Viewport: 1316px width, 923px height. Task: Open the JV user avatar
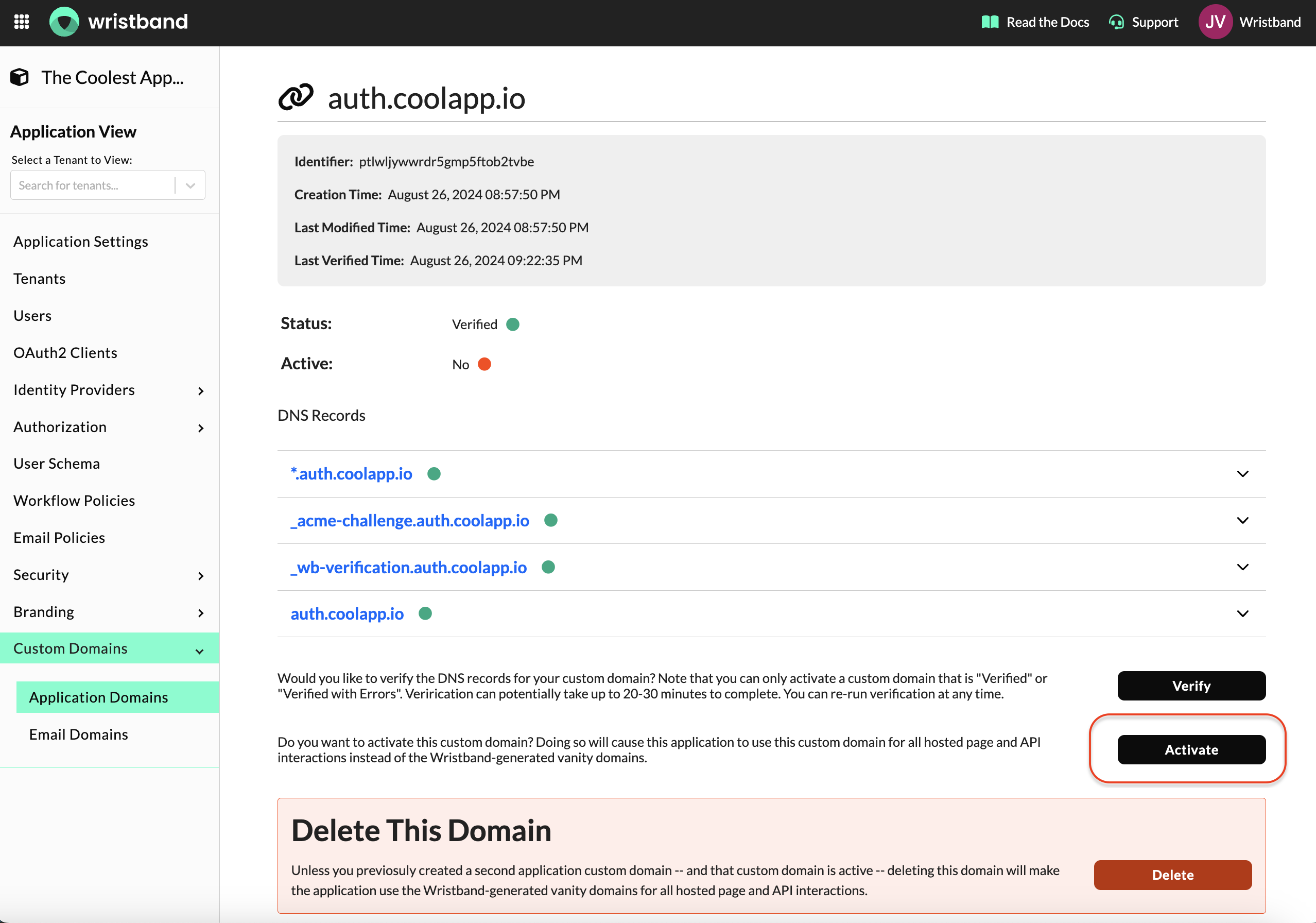coord(1215,22)
